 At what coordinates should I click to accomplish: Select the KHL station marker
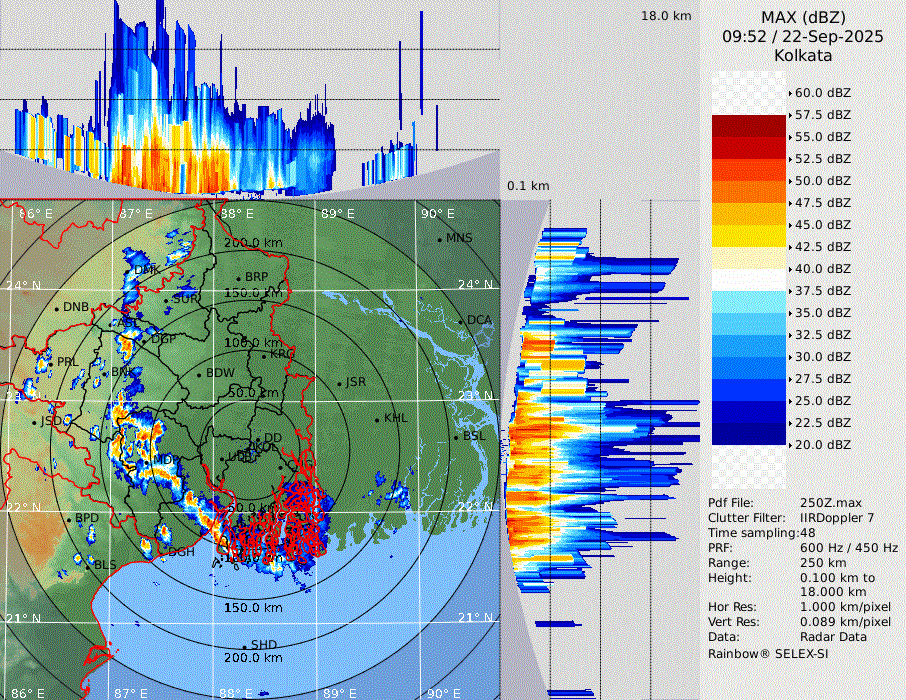(x=377, y=419)
